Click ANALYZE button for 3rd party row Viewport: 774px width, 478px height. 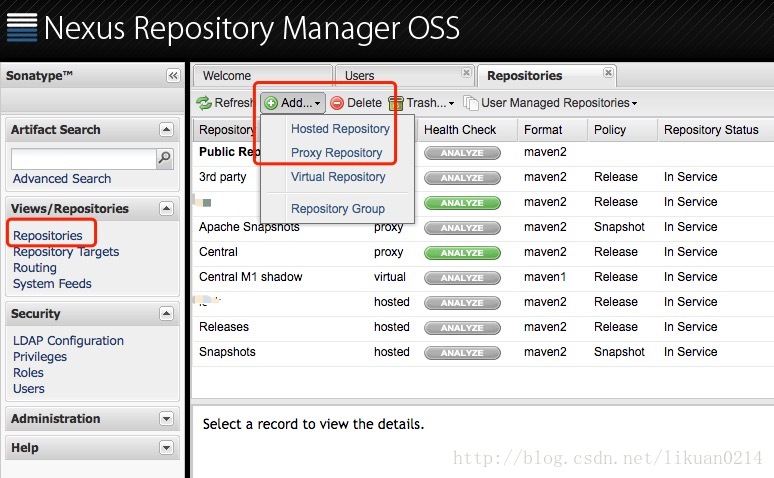click(462, 178)
